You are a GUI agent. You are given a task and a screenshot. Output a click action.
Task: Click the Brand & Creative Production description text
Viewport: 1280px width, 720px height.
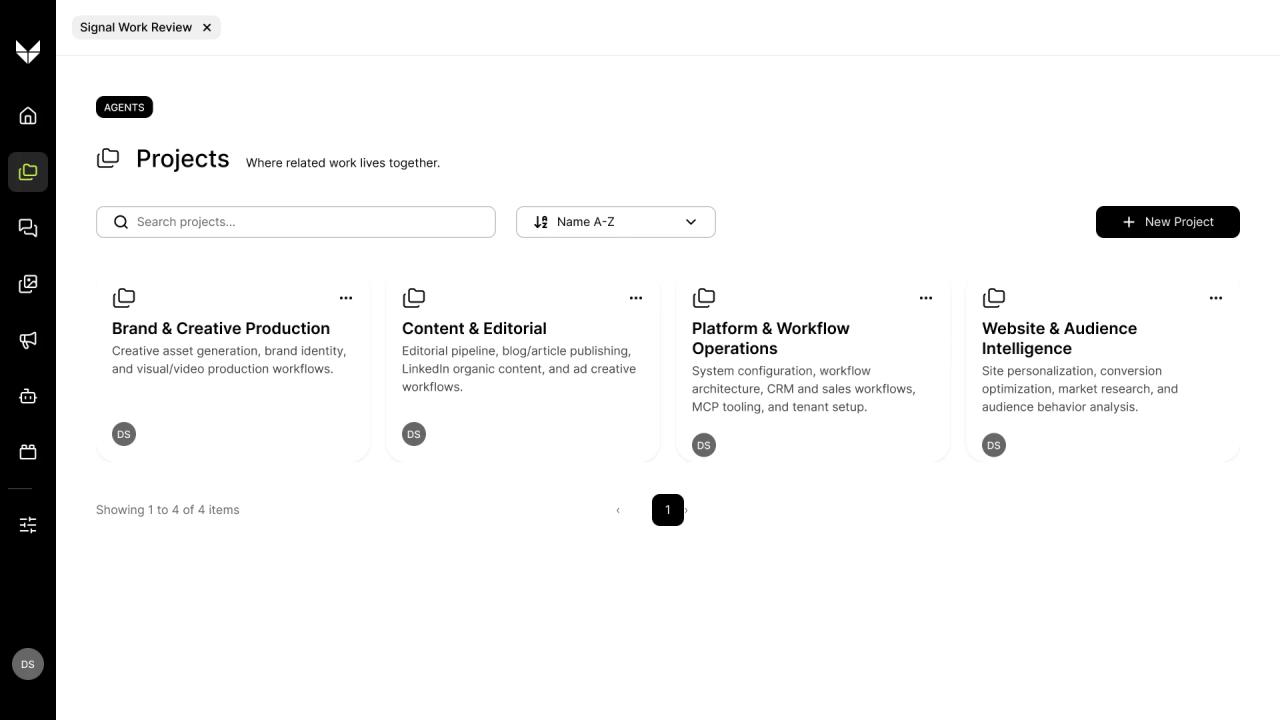point(229,360)
